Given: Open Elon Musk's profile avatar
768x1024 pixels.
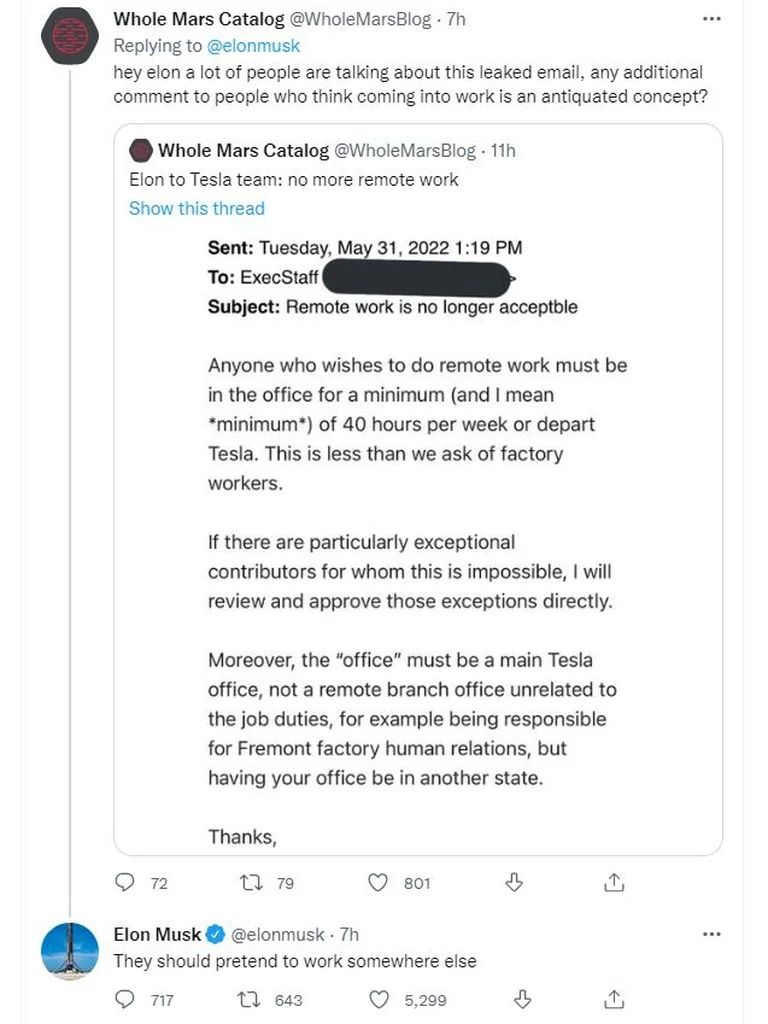Looking at the screenshot, I should click(69, 951).
